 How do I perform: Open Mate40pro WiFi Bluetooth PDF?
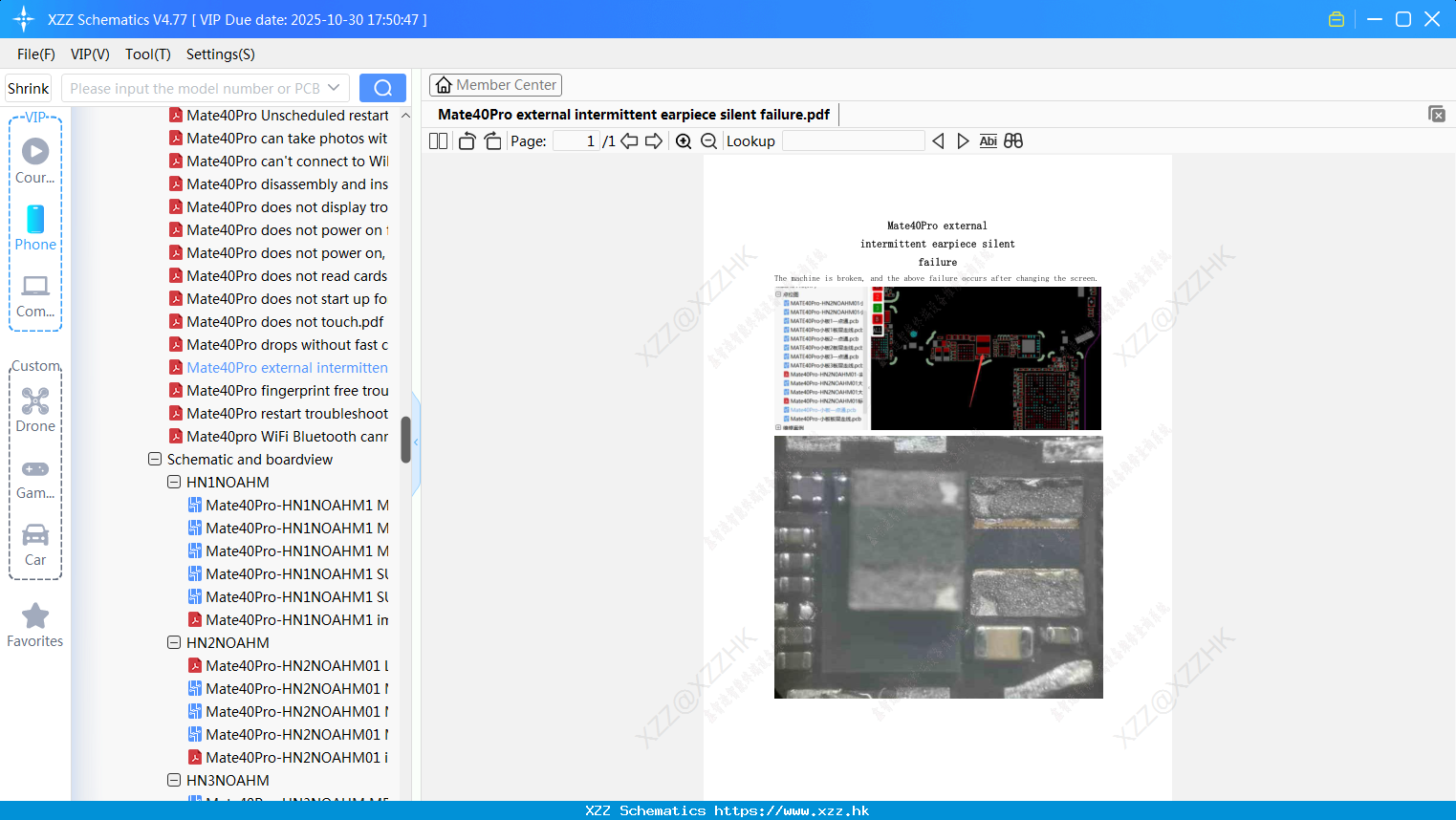pos(279,436)
